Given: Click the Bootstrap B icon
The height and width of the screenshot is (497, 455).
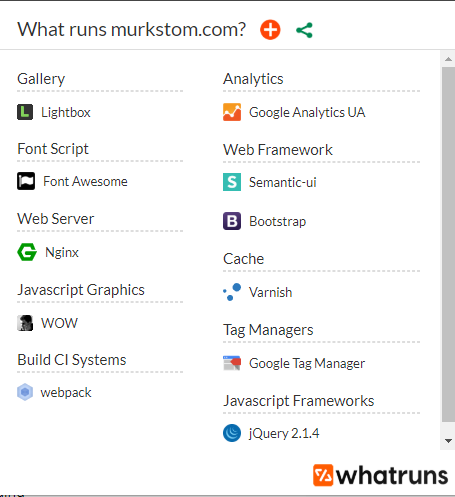Looking at the screenshot, I should (232, 221).
